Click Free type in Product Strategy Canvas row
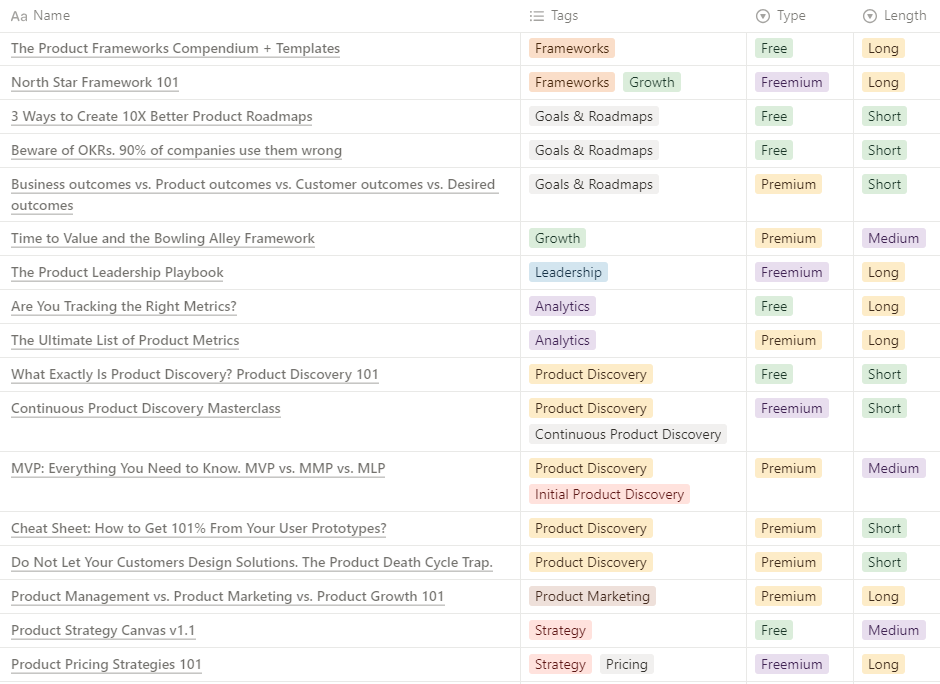 pyautogui.click(x=774, y=631)
